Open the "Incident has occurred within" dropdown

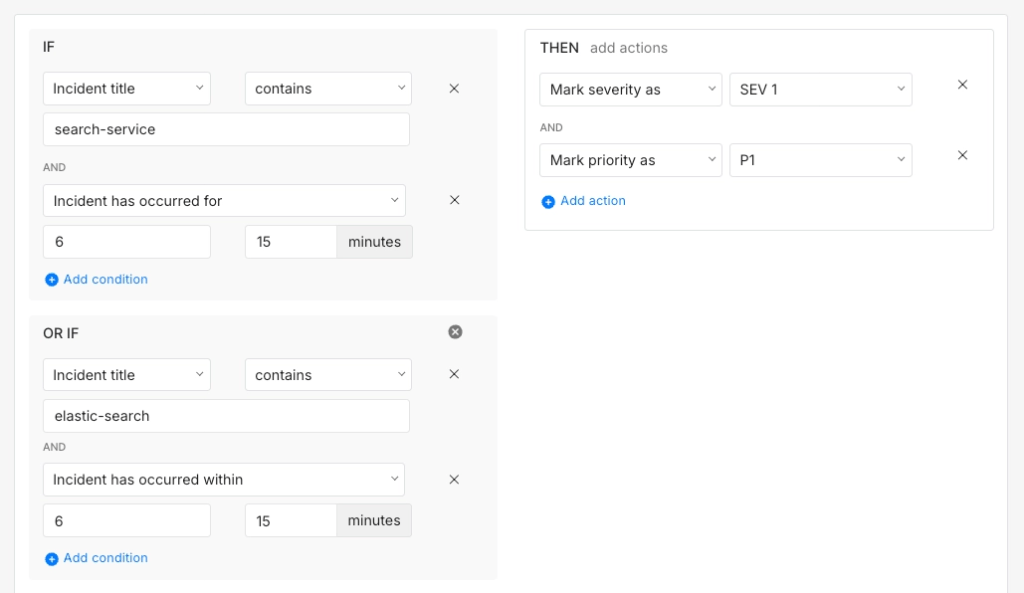(x=224, y=479)
